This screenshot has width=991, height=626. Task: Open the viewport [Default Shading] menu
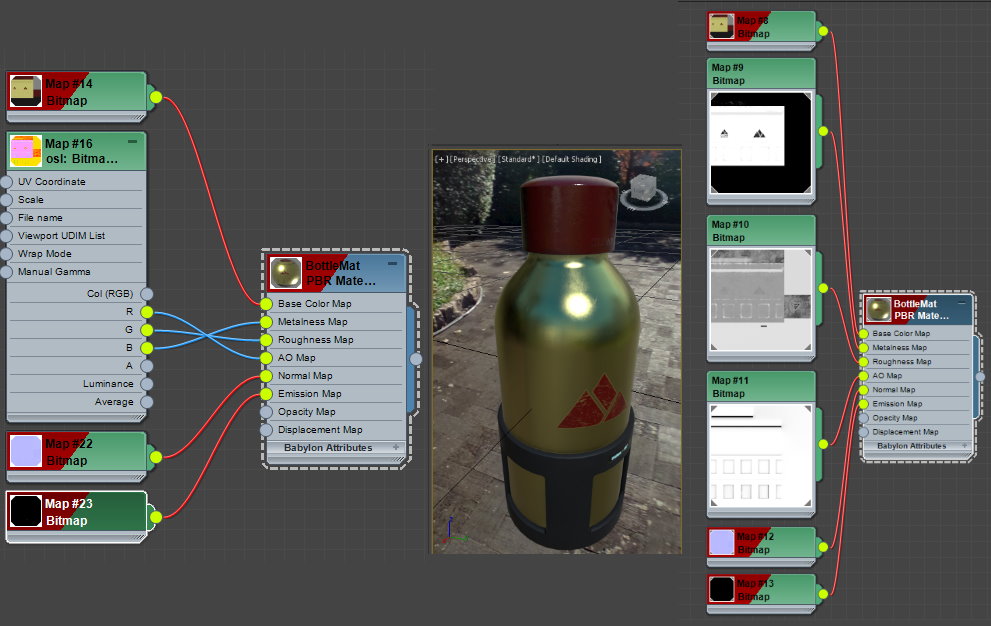(571, 159)
